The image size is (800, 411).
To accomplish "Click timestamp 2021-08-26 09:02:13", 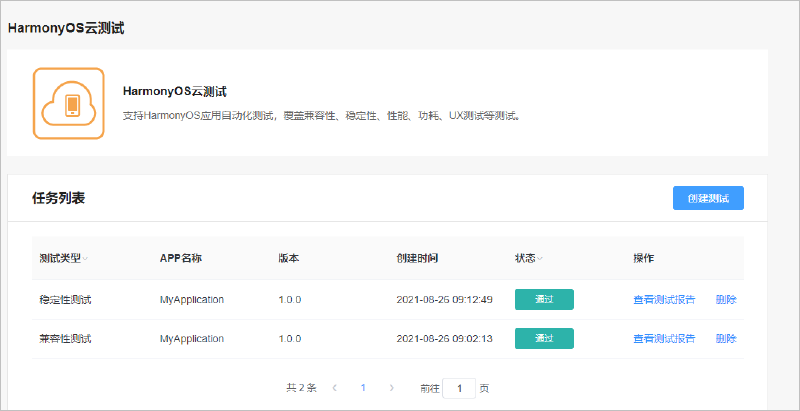I will point(444,339).
